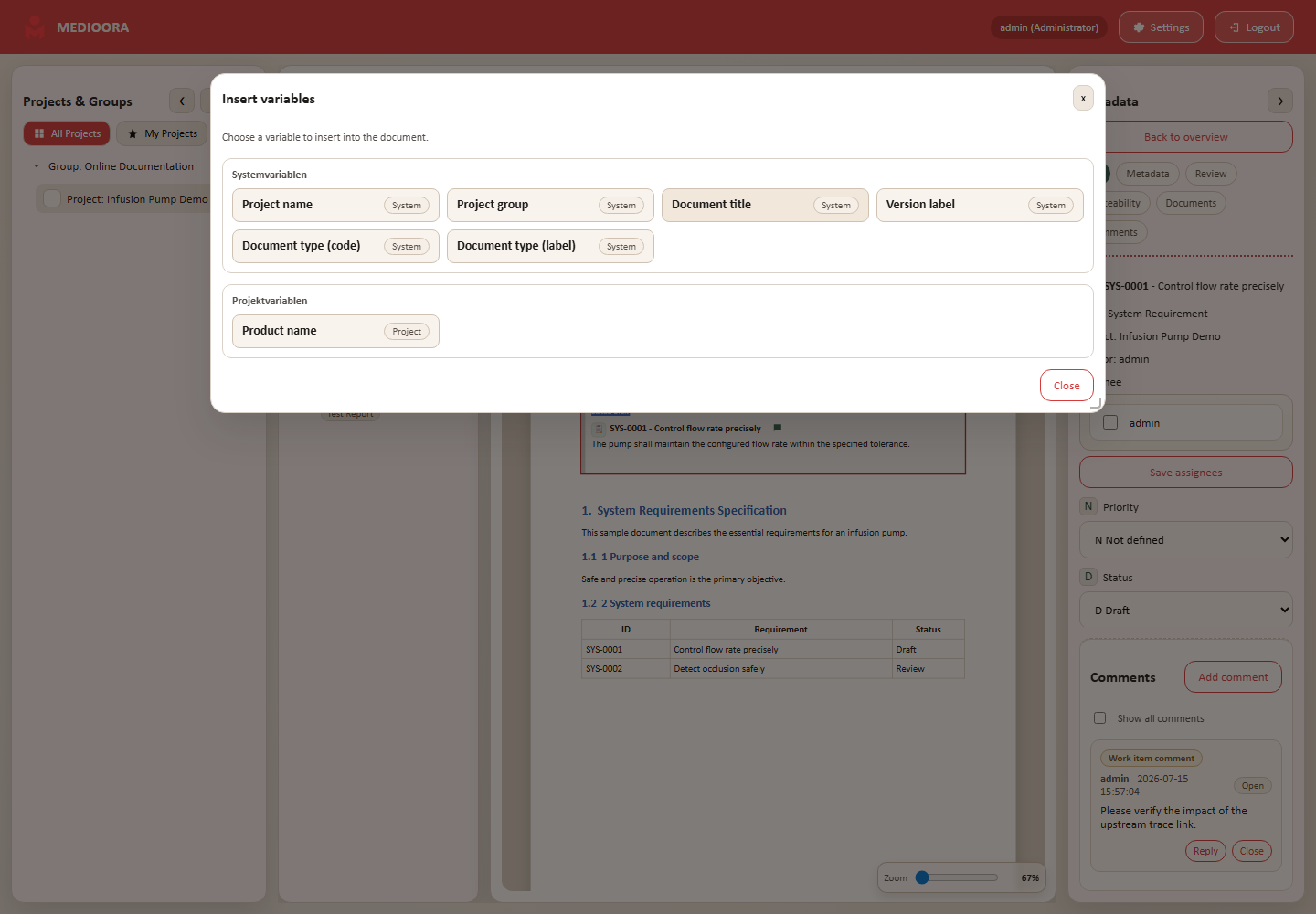Open Settings in the header
Viewport: 1316px width, 914px height.
click(1161, 27)
